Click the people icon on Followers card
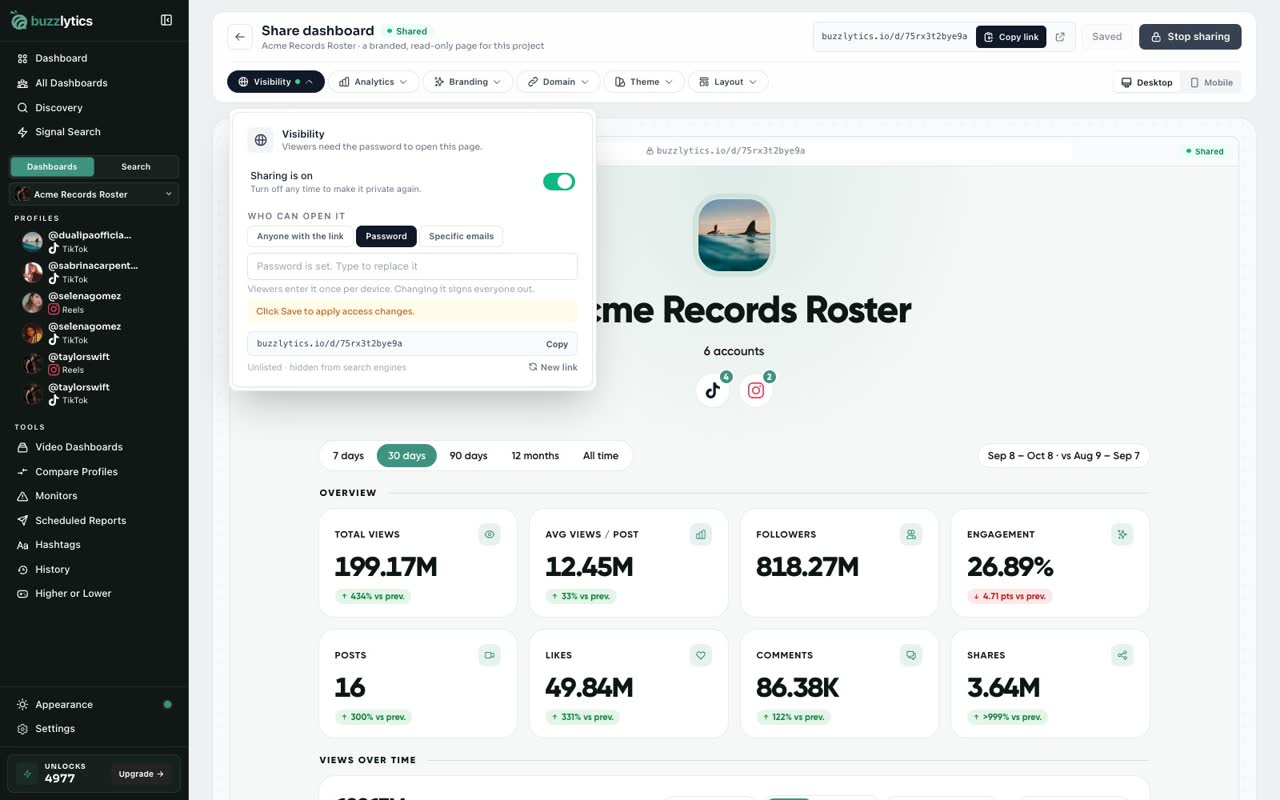Screen dimensions: 1280x800 coord(911,535)
